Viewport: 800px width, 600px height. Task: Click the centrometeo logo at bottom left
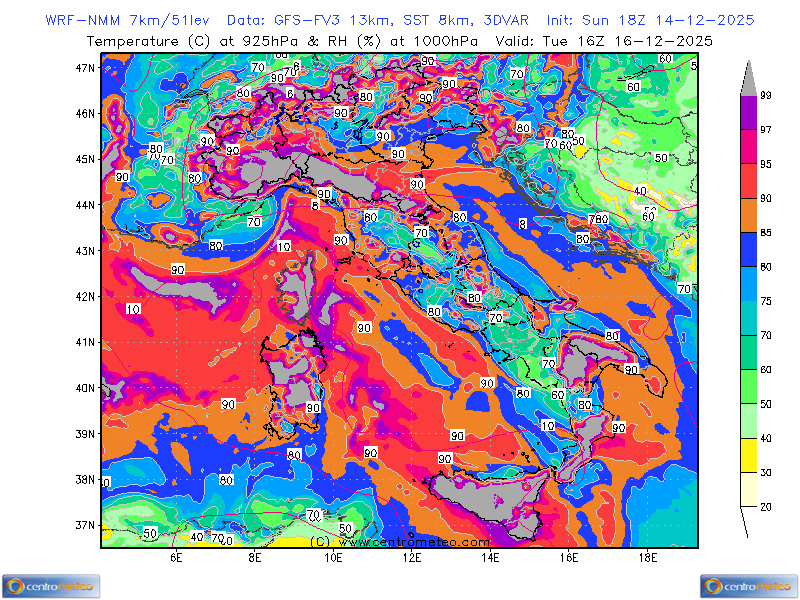(x=51, y=586)
